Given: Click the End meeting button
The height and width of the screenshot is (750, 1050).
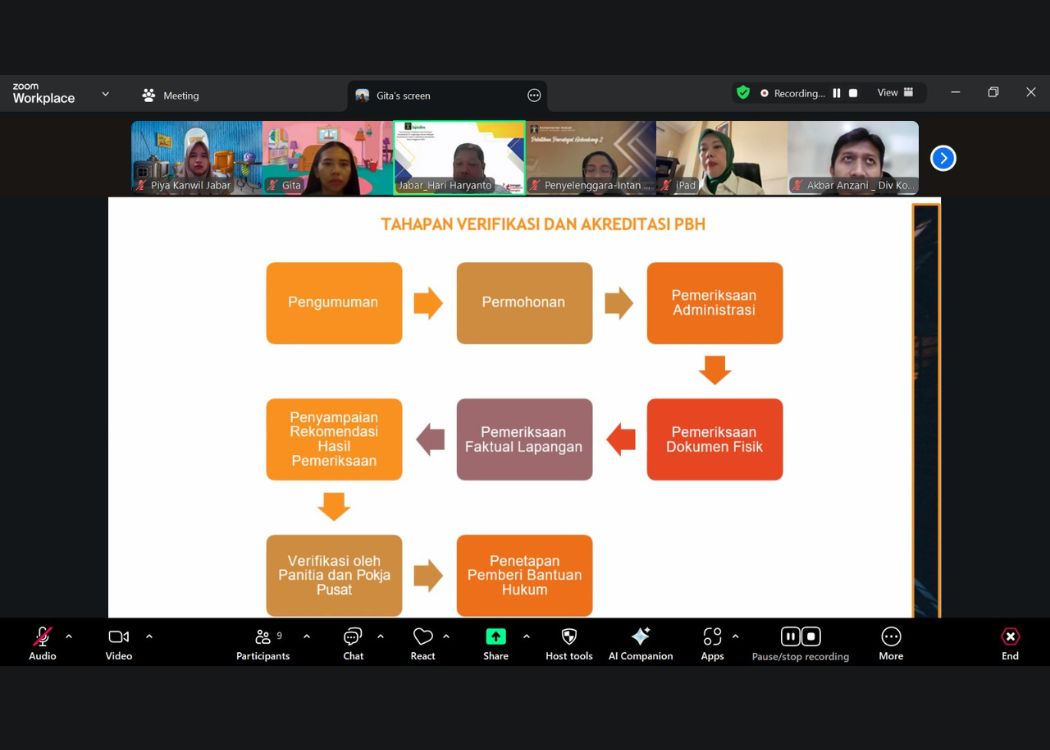Looking at the screenshot, I should pyautogui.click(x=1010, y=643).
